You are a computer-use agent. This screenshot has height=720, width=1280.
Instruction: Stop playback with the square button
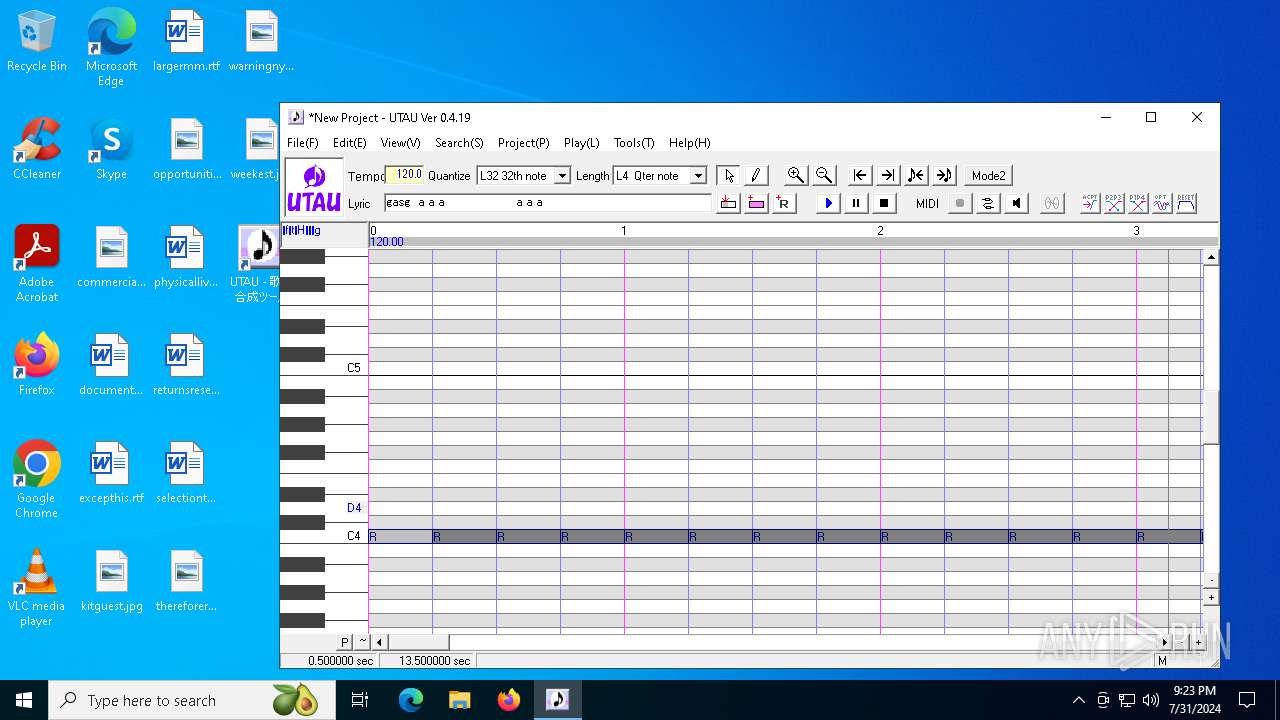(884, 203)
